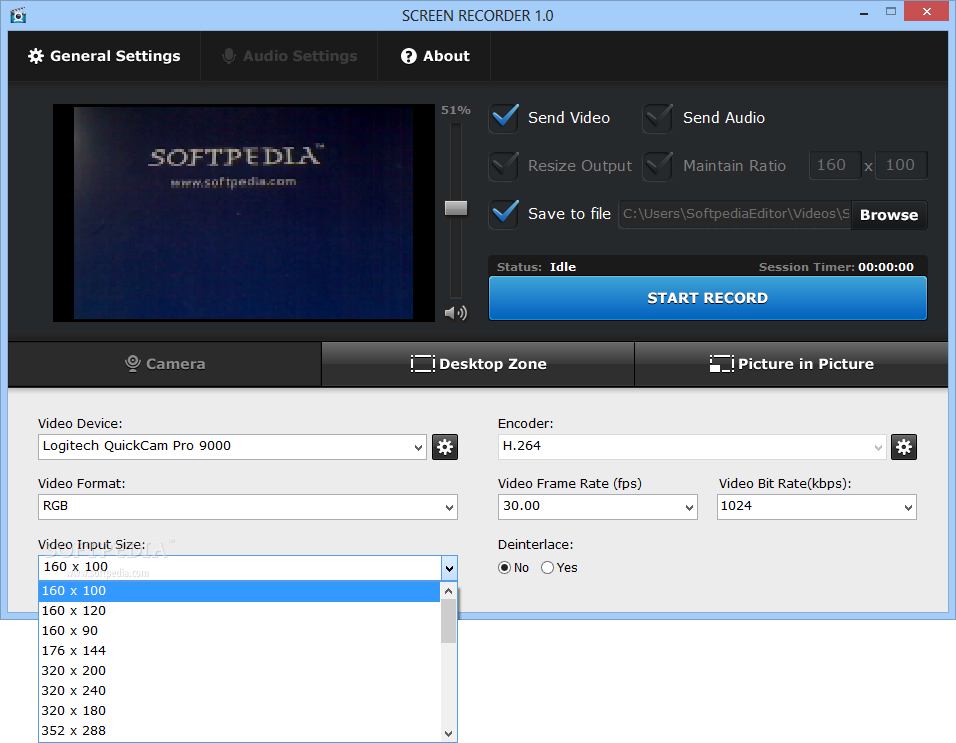The image size is (956, 743).
Task: Choose 160 x 120 in size list
Action: [239, 611]
